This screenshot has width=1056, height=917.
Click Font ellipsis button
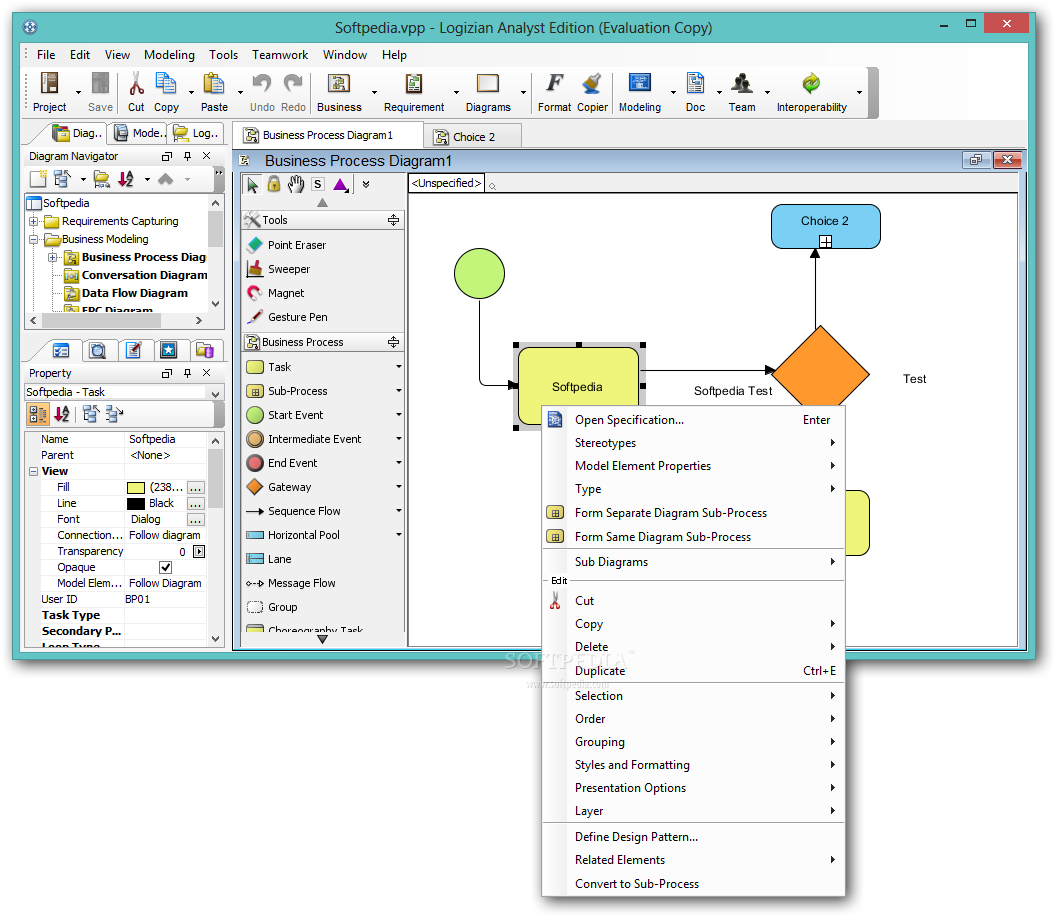[x=196, y=520]
